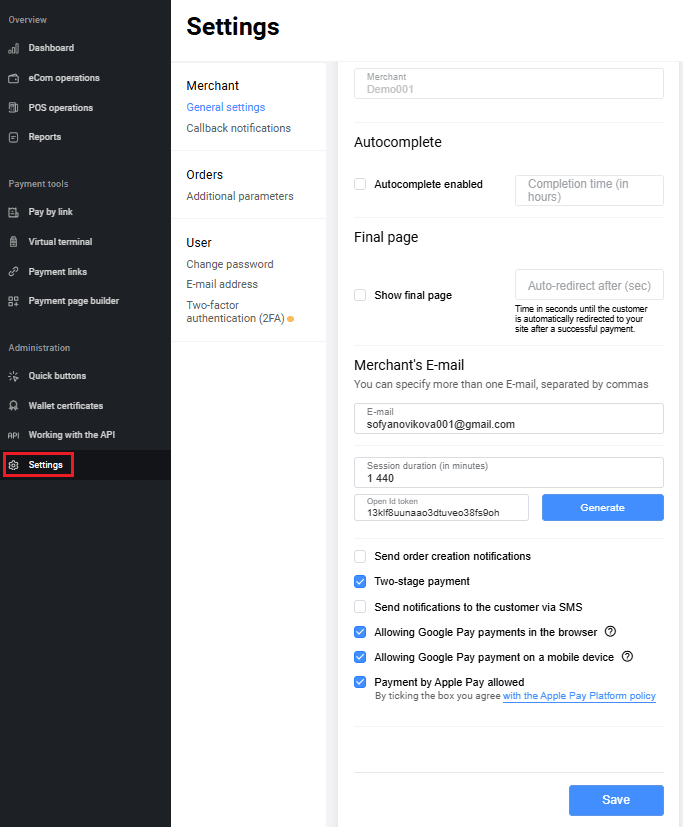Click the Quick buttons icon
This screenshot has height=827, width=683.
pos(14,376)
